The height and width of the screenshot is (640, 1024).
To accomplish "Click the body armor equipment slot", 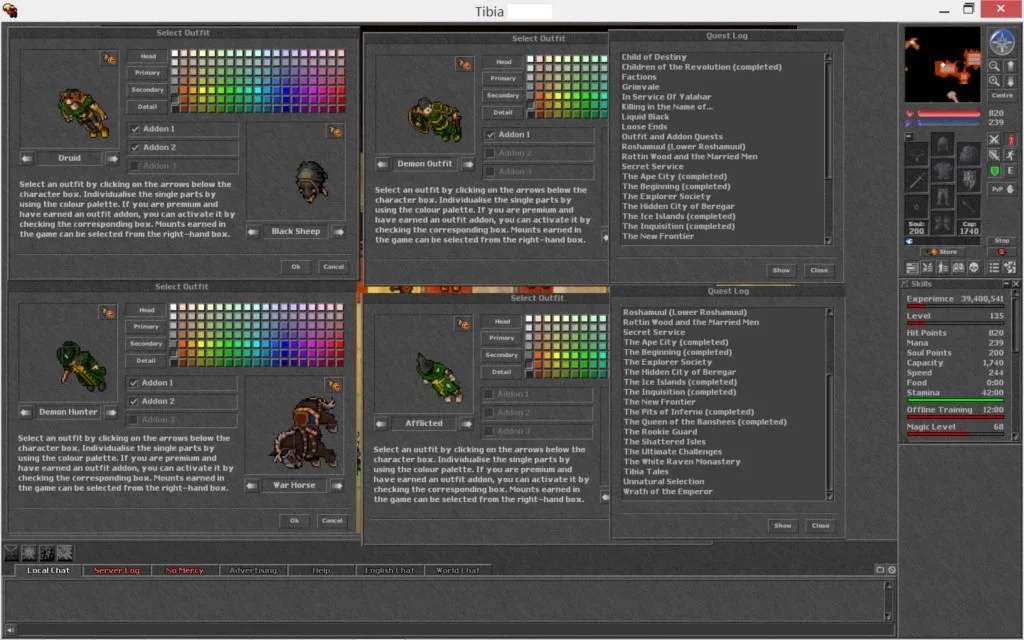I will (x=942, y=170).
